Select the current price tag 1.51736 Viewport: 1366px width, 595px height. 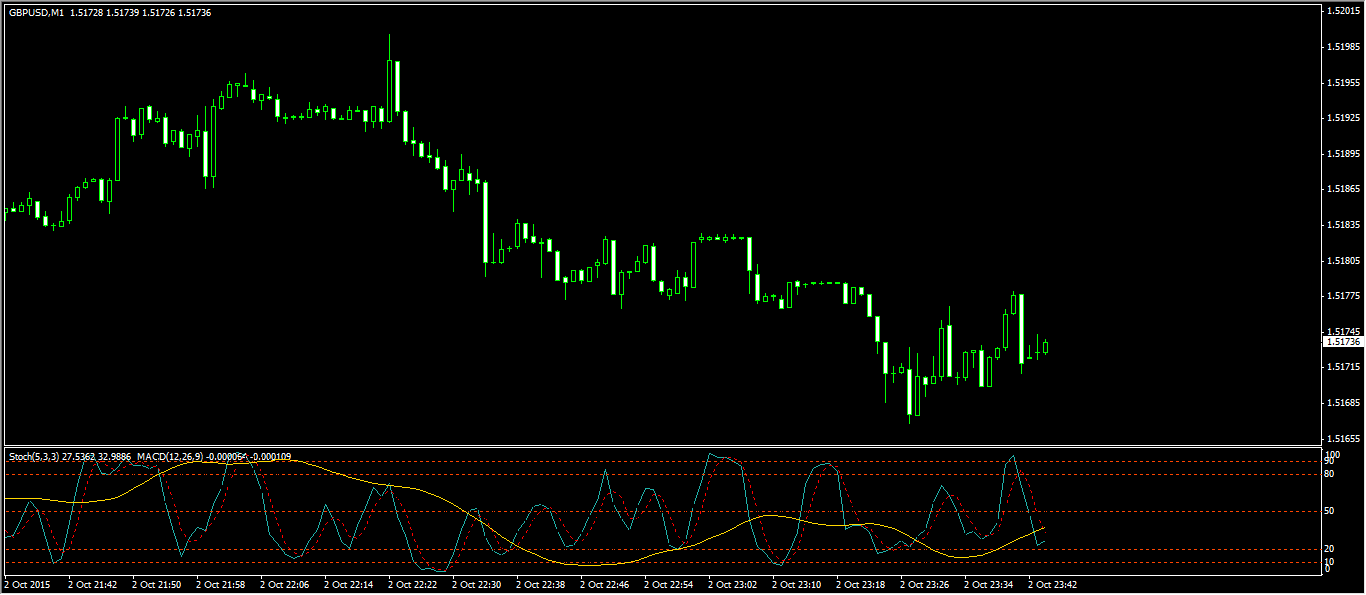click(x=1342, y=342)
